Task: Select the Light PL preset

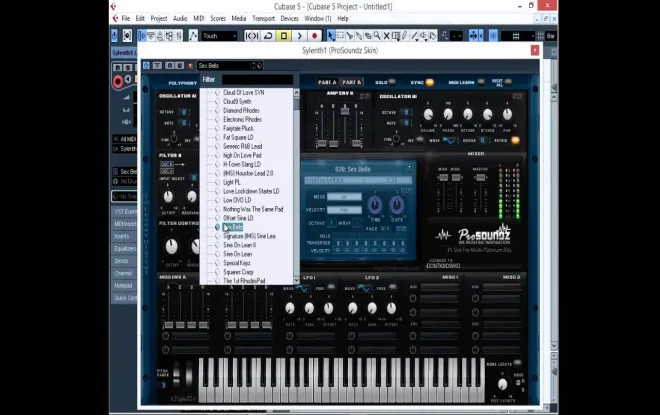Action: pos(232,182)
